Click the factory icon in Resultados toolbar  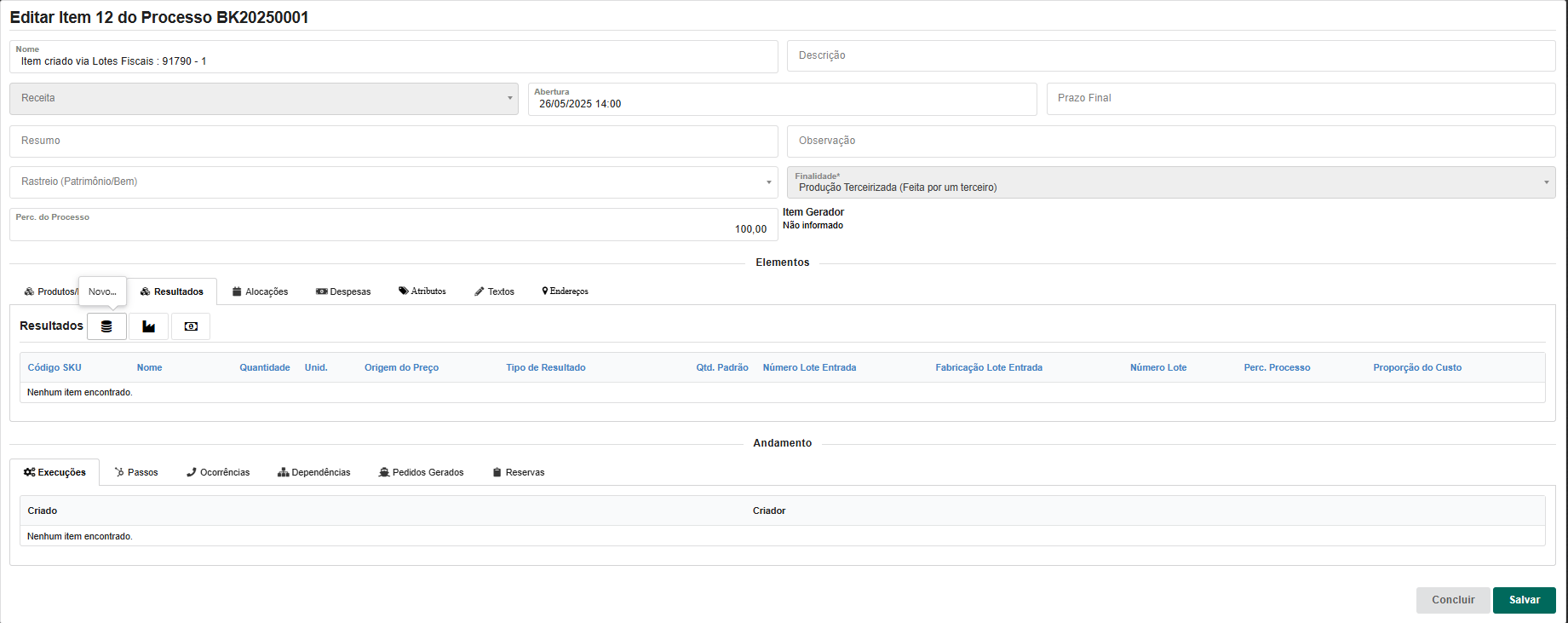pos(148,326)
